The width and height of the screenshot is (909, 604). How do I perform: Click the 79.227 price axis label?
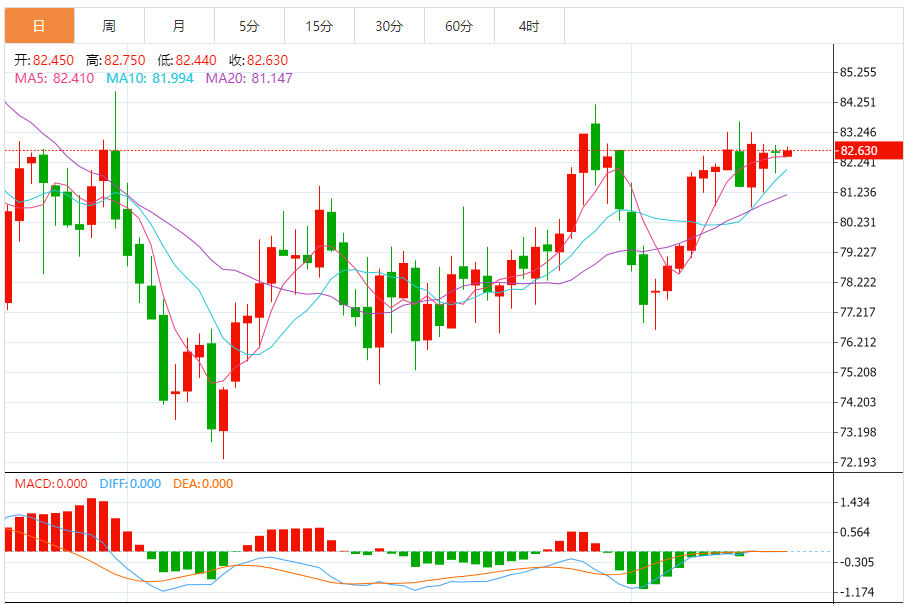pyautogui.click(x=858, y=252)
